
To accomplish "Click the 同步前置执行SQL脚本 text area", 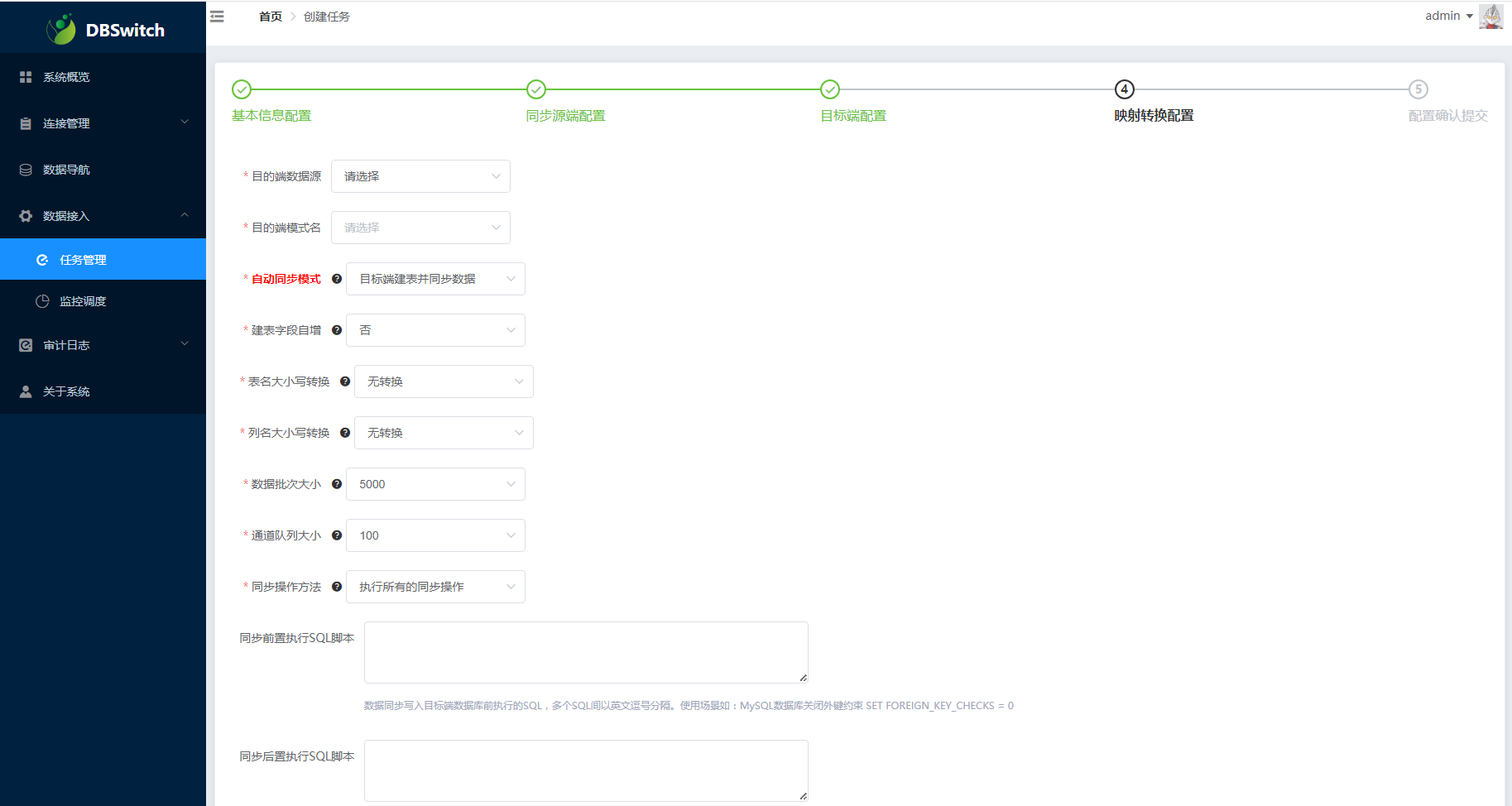I will (586, 652).
